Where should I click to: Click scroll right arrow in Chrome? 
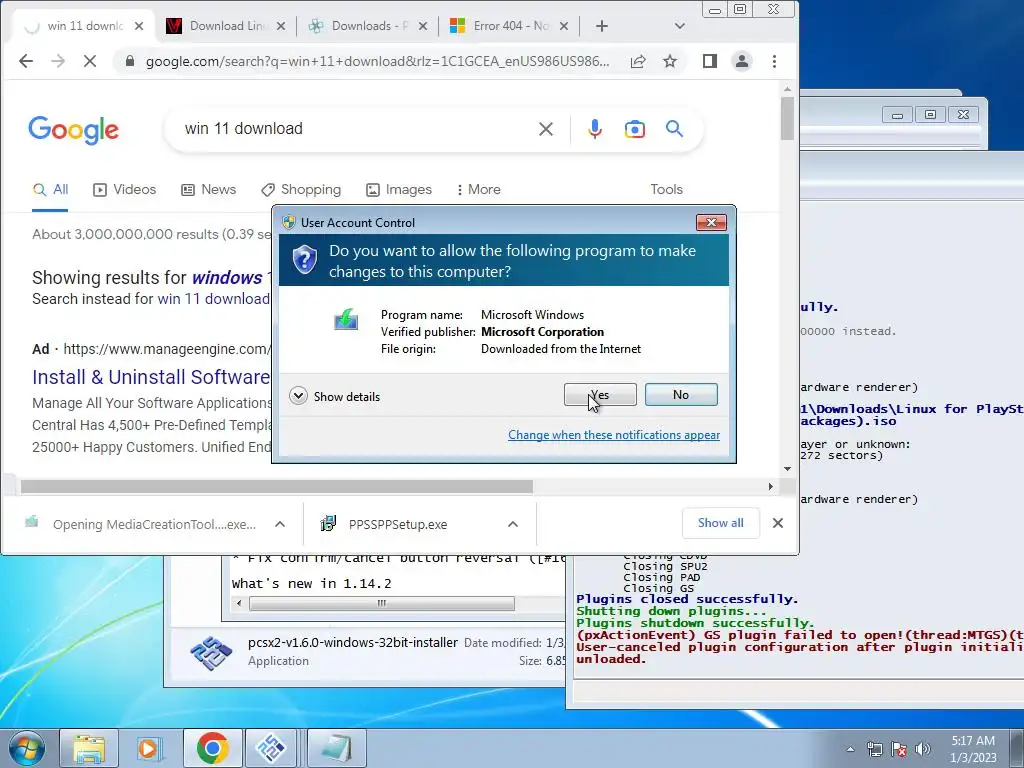point(771,487)
